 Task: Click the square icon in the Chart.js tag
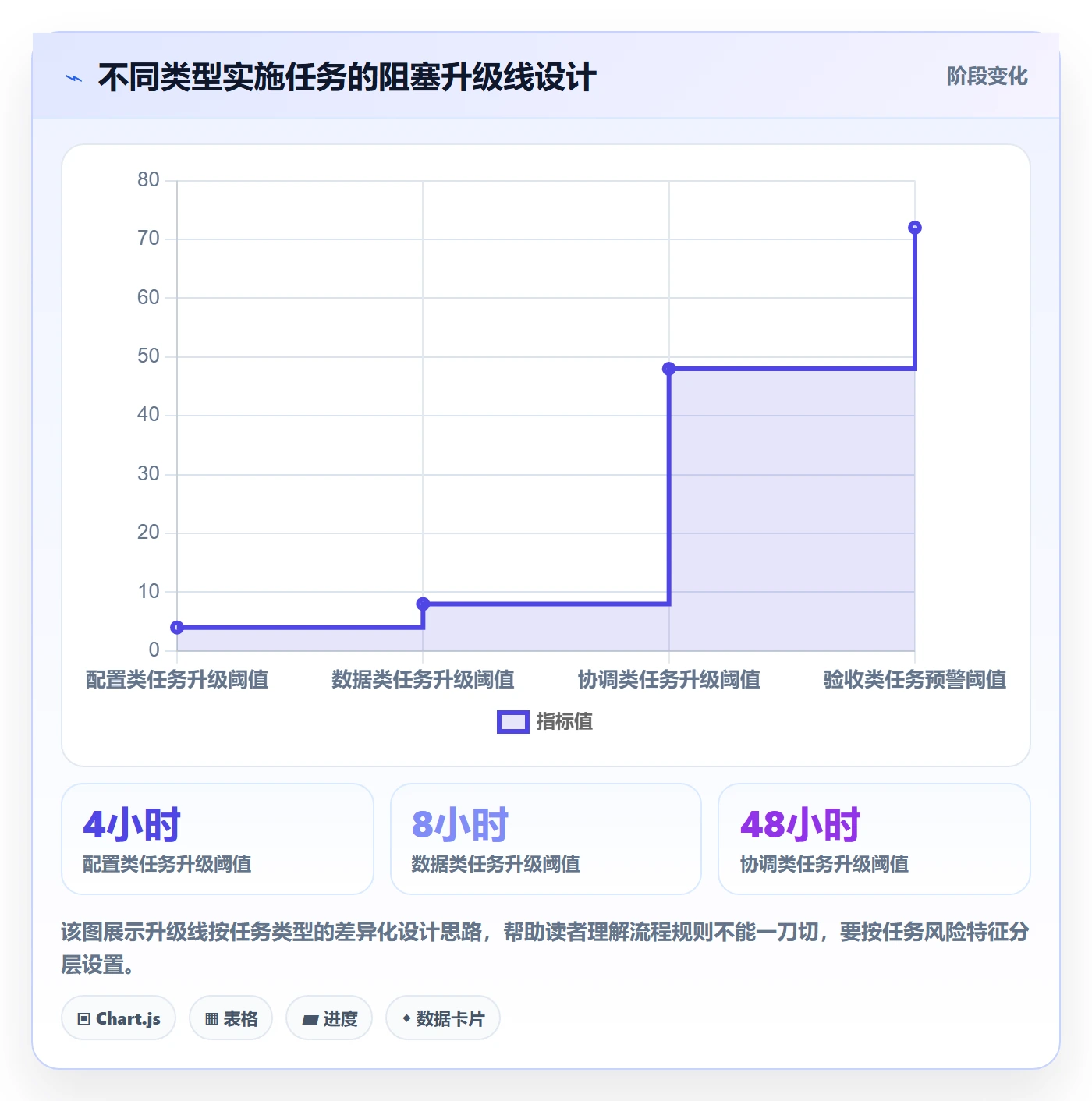pyautogui.click(x=84, y=1019)
